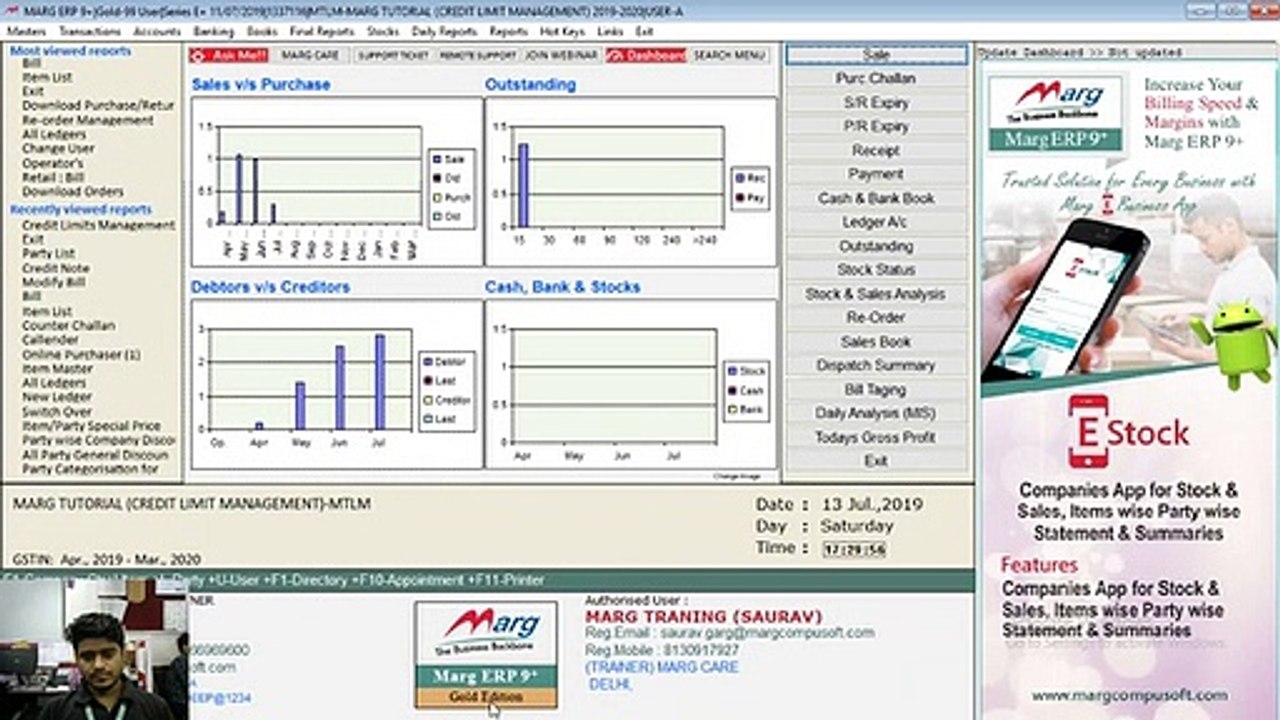This screenshot has height=720, width=1280.
Task: Click the time field showing 17:29:56
Action: pos(854,549)
